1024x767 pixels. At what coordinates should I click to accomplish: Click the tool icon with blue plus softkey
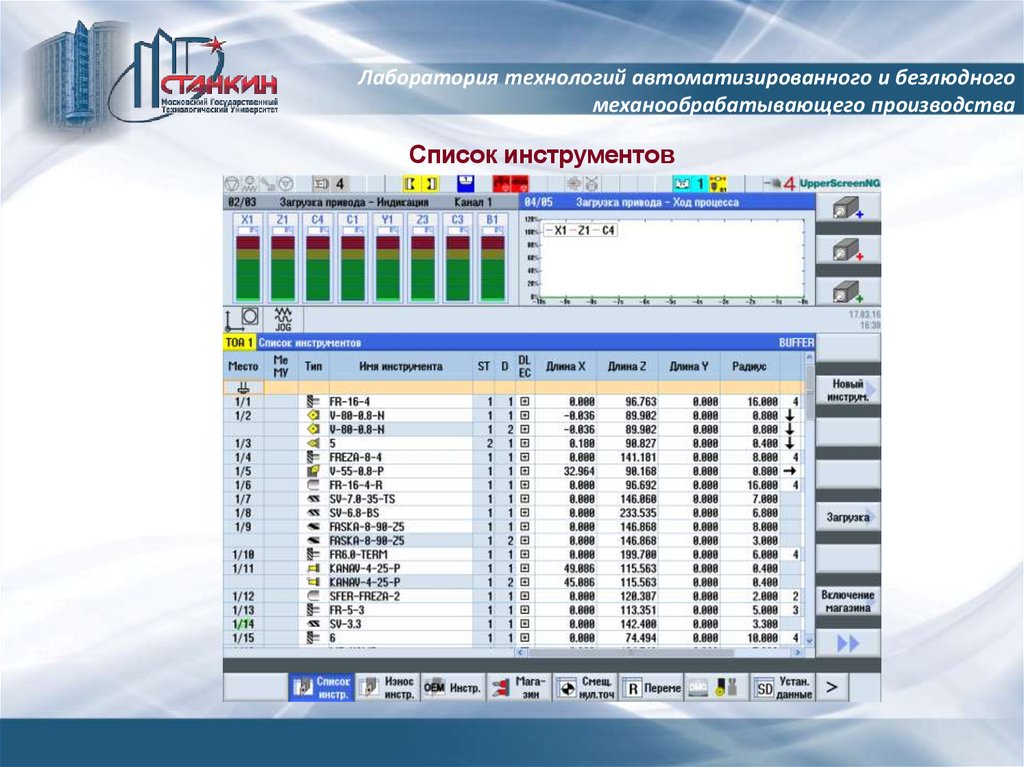pyautogui.click(x=848, y=208)
